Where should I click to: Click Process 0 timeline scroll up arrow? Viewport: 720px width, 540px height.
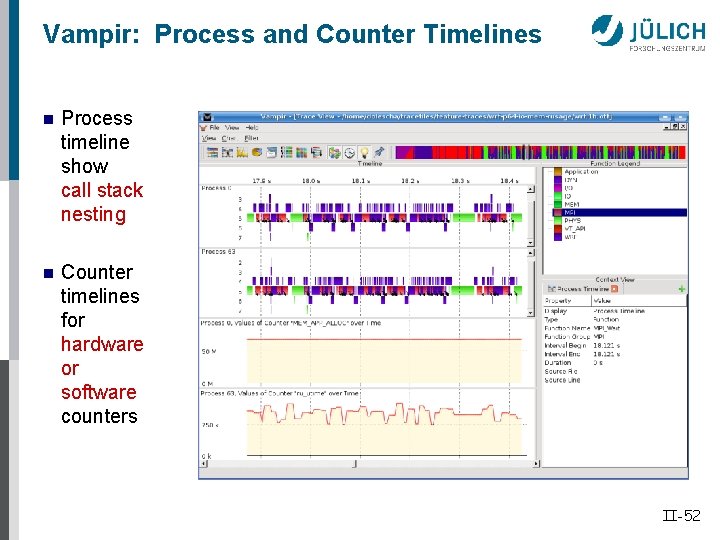click(530, 189)
